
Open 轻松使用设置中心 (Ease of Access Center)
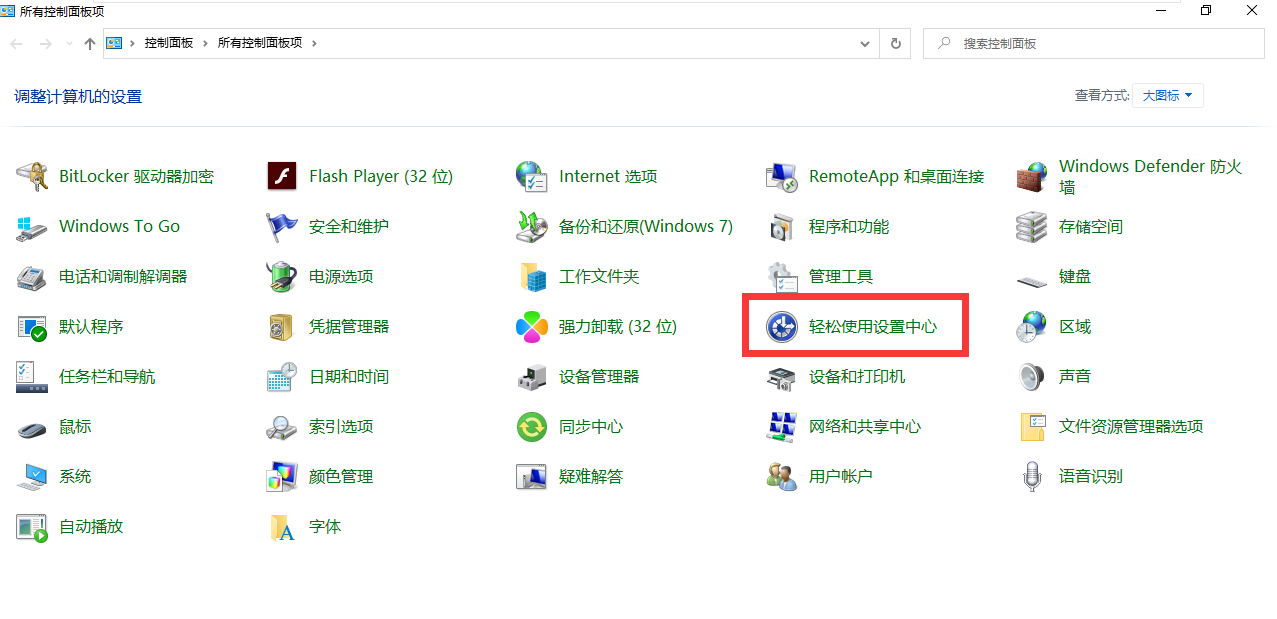click(x=868, y=326)
